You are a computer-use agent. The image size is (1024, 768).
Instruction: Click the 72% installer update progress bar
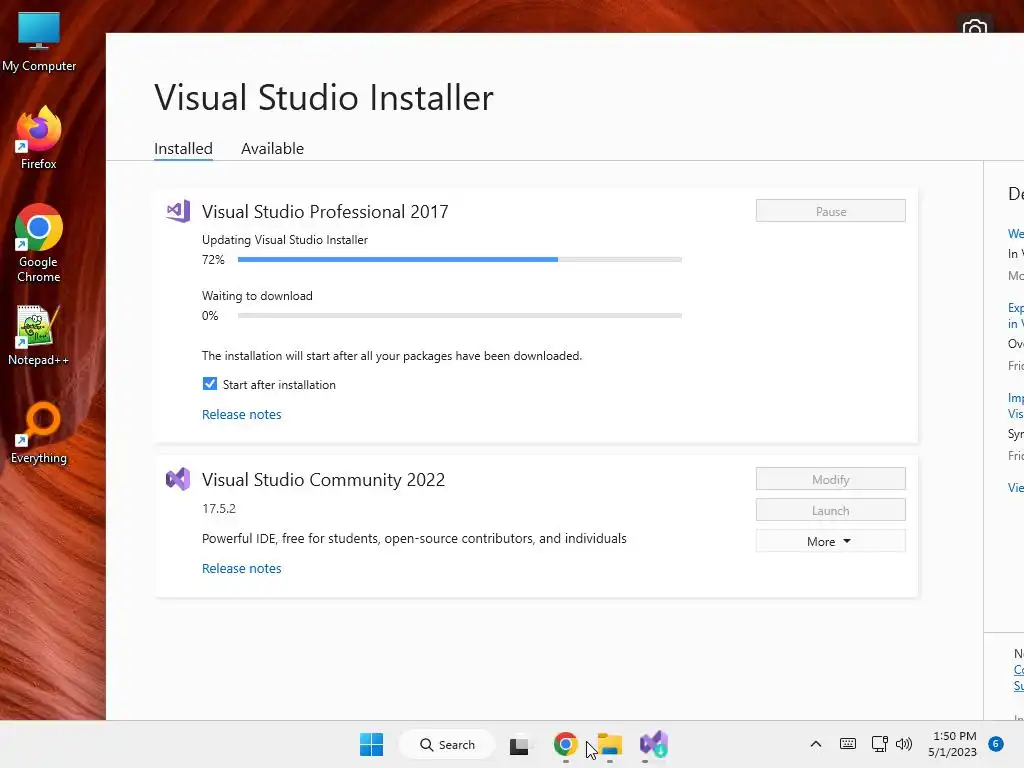(460, 259)
